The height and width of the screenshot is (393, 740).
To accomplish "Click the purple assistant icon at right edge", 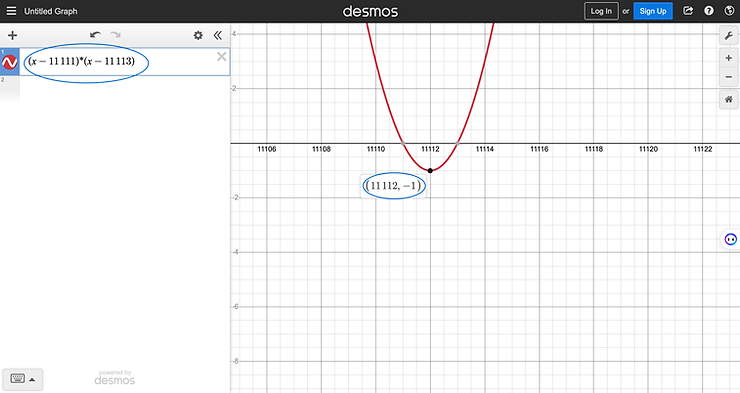I will click(x=731, y=239).
